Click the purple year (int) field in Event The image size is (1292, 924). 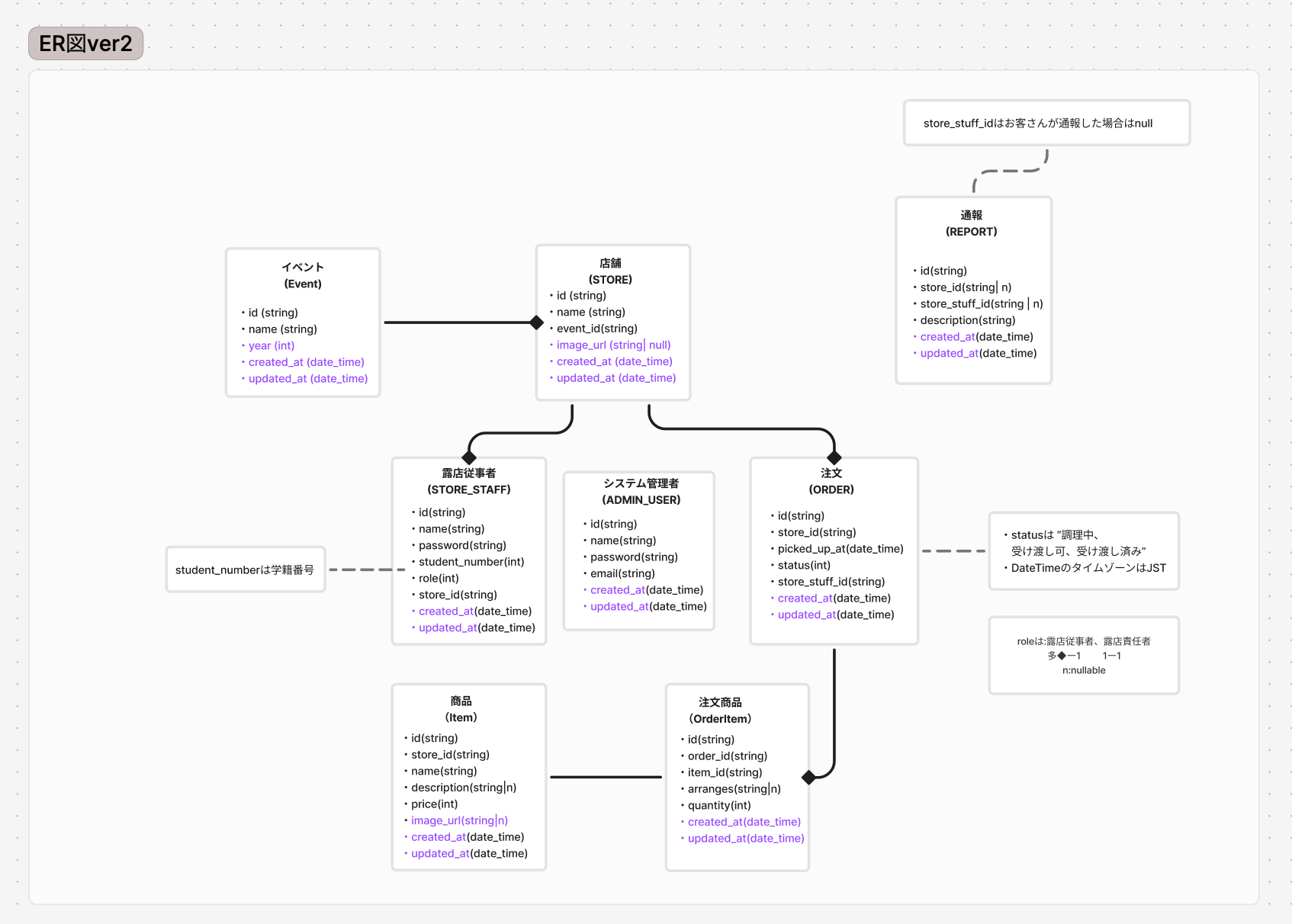pyautogui.click(x=272, y=345)
